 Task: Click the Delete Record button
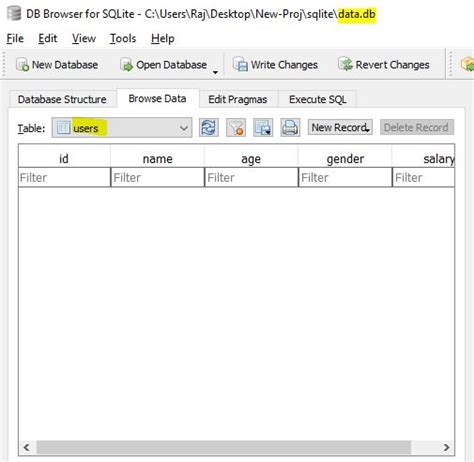[x=417, y=128]
